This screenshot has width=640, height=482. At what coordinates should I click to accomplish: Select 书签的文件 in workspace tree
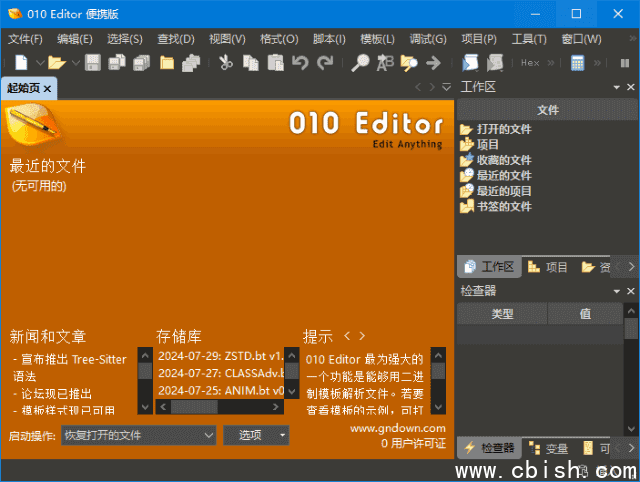pyautogui.click(x=504, y=207)
